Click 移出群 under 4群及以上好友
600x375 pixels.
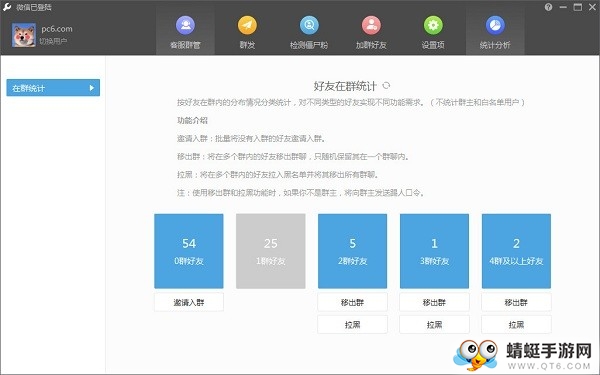[x=516, y=302]
